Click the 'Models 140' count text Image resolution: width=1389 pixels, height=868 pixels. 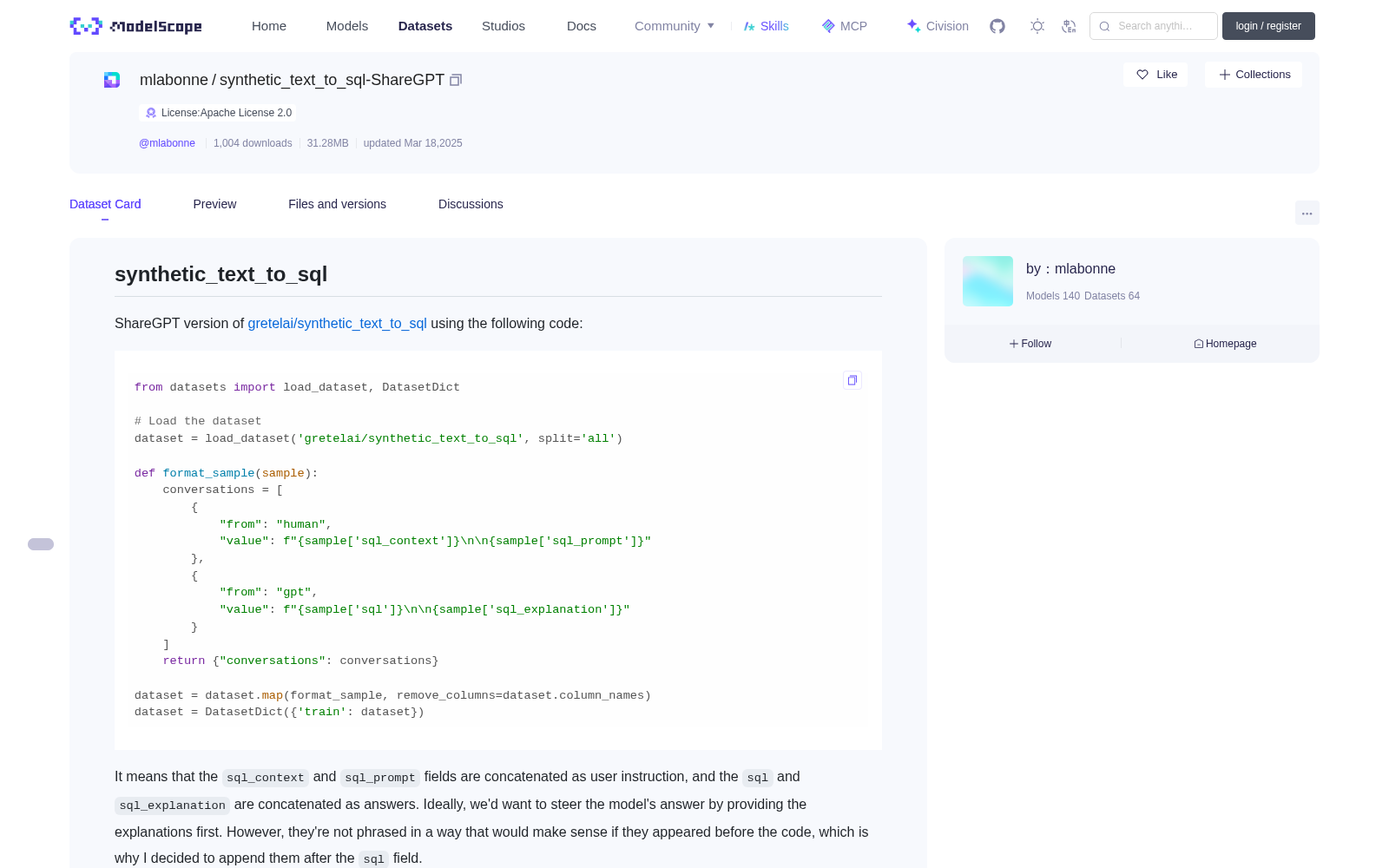point(1053,296)
